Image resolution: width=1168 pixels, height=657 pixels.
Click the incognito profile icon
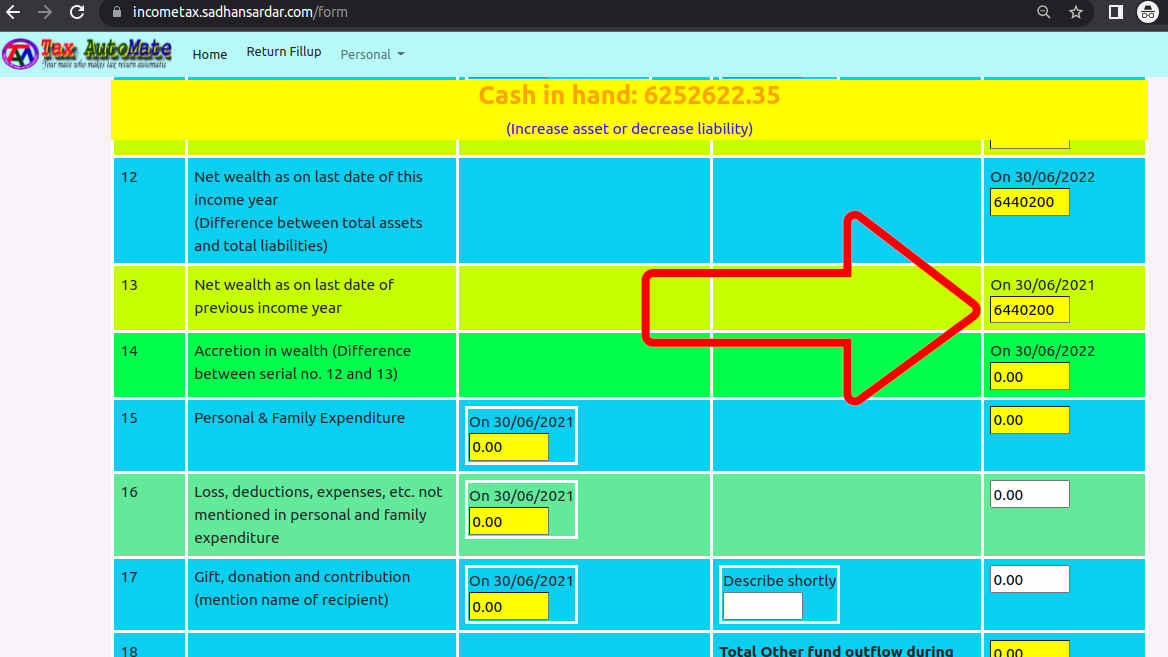(x=1147, y=13)
